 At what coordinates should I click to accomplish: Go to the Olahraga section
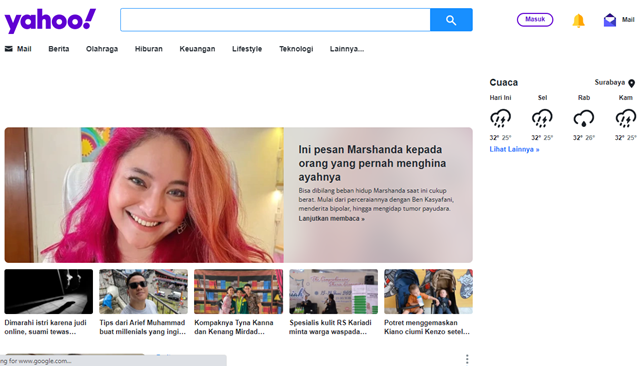(102, 49)
